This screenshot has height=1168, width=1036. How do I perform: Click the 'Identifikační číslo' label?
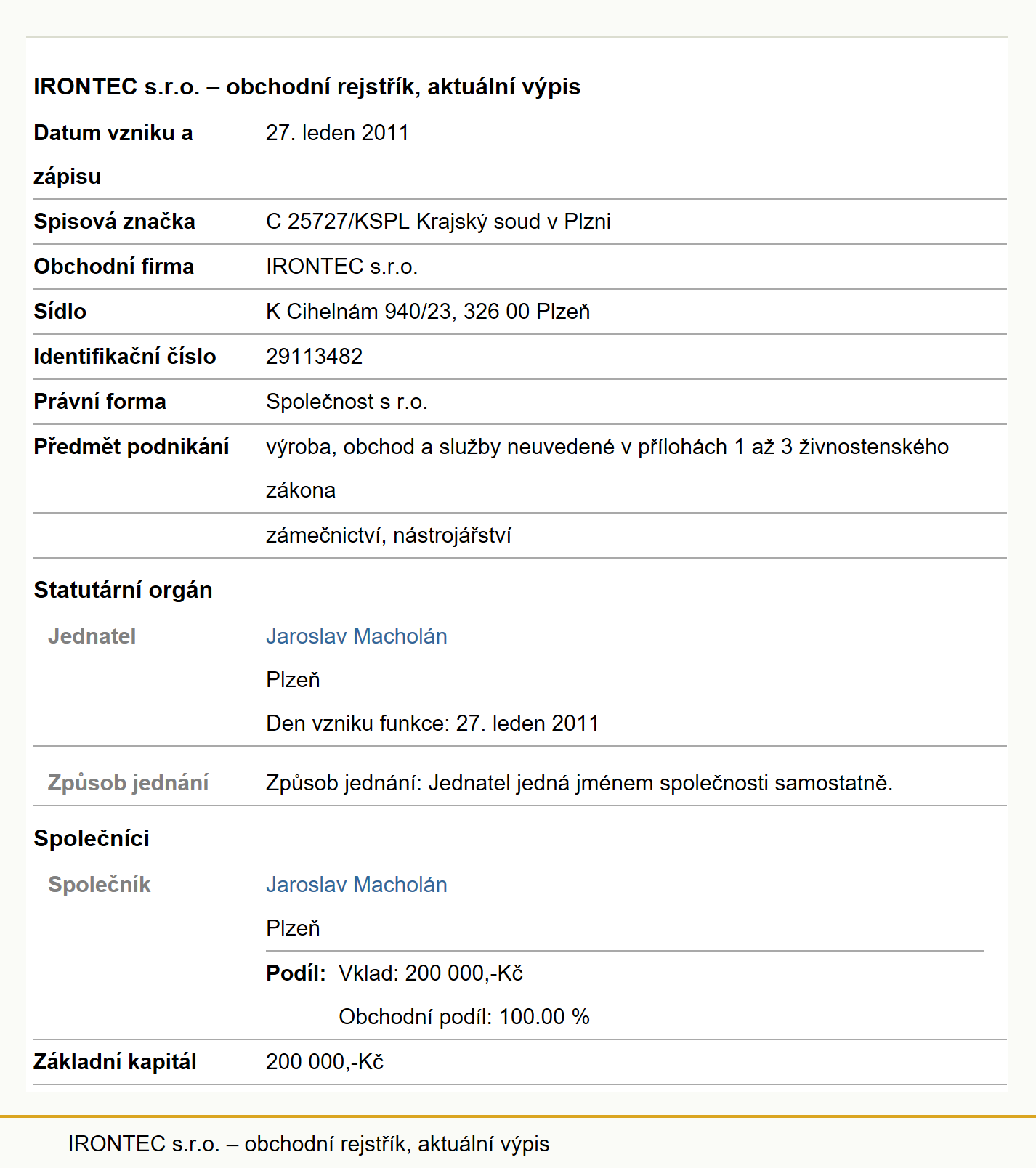(125, 357)
